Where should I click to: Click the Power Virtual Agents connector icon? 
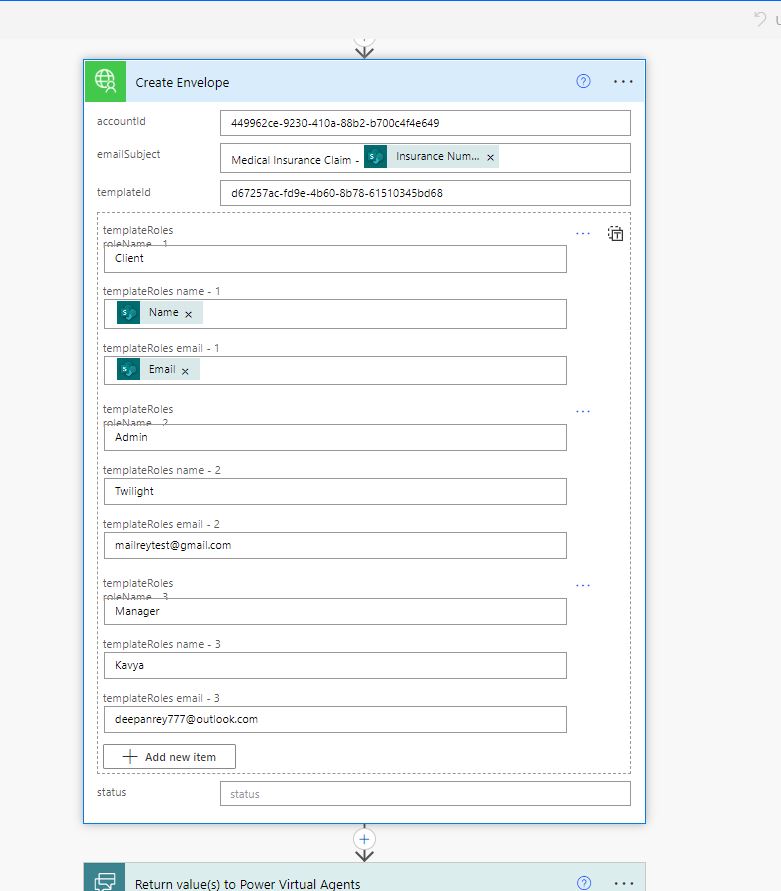click(105, 877)
